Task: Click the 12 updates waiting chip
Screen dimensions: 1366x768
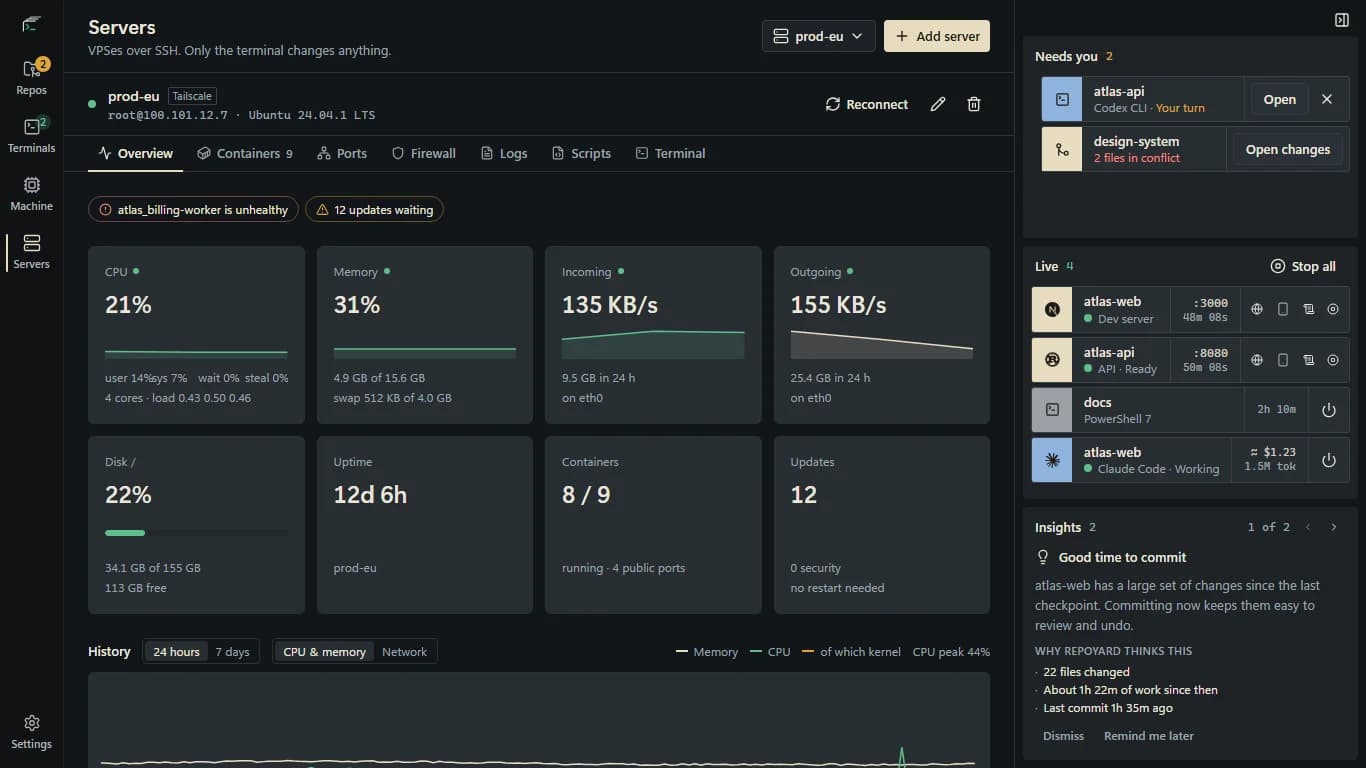Action: [x=375, y=210]
